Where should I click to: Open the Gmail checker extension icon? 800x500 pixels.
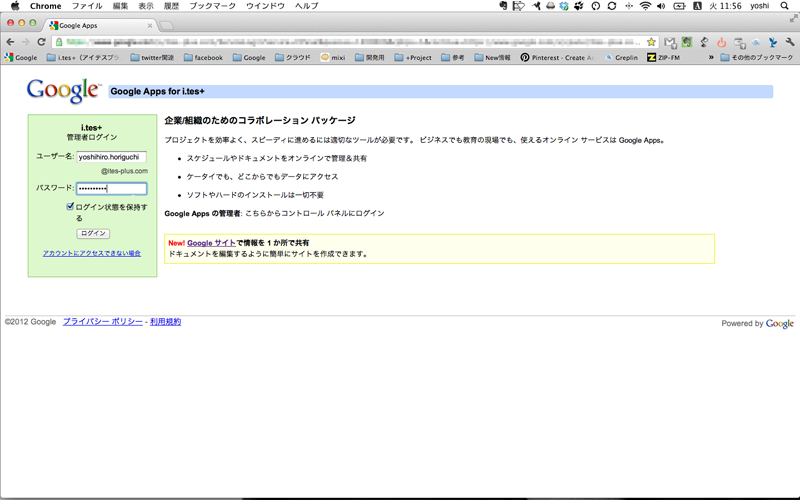[670, 42]
